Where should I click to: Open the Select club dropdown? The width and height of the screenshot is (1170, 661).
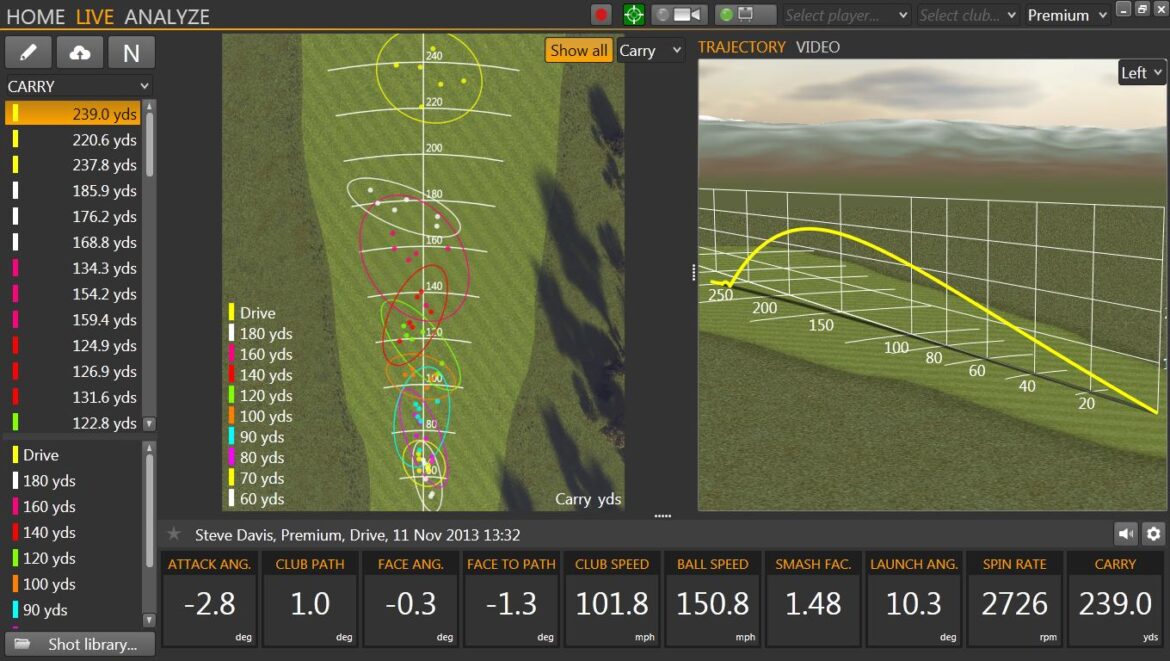point(967,15)
